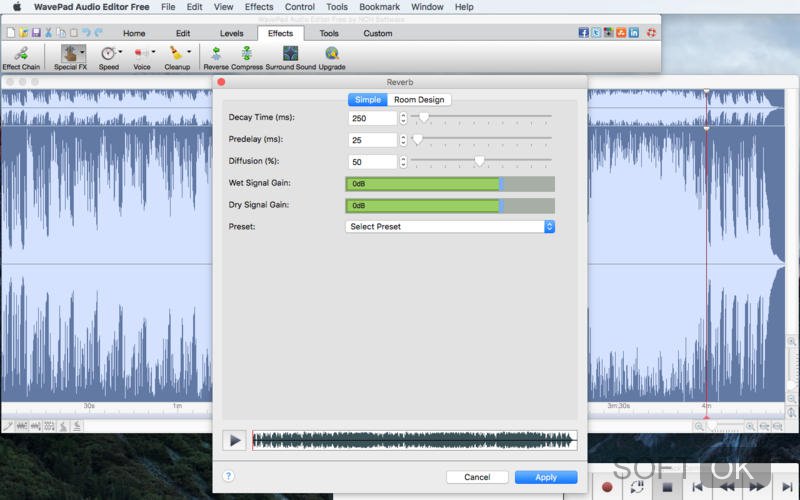Click the Diffusion slider track
The width and height of the screenshot is (800, 500).
pos(481,161)
